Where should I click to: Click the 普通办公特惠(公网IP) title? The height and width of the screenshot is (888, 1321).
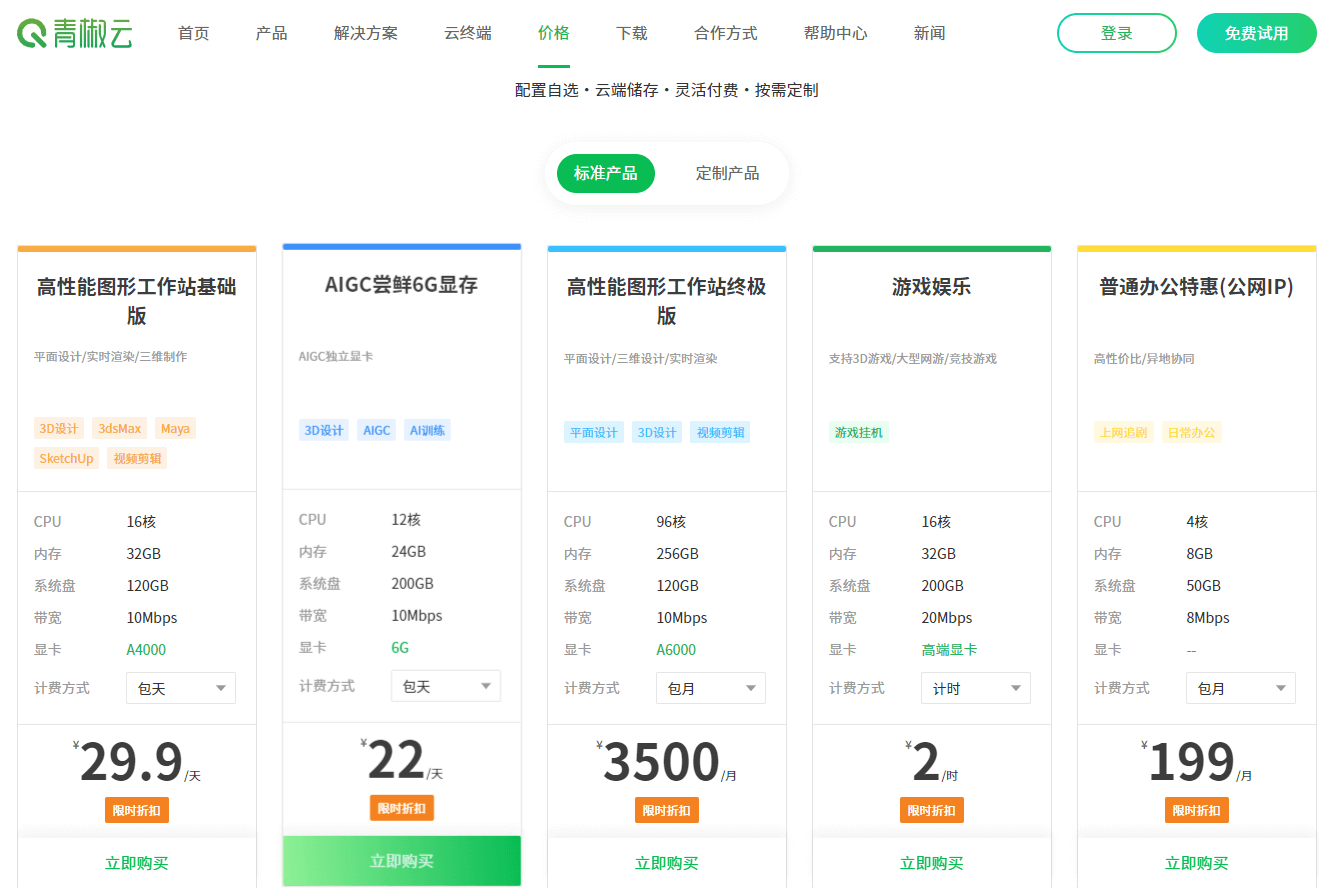(1197, 287)
